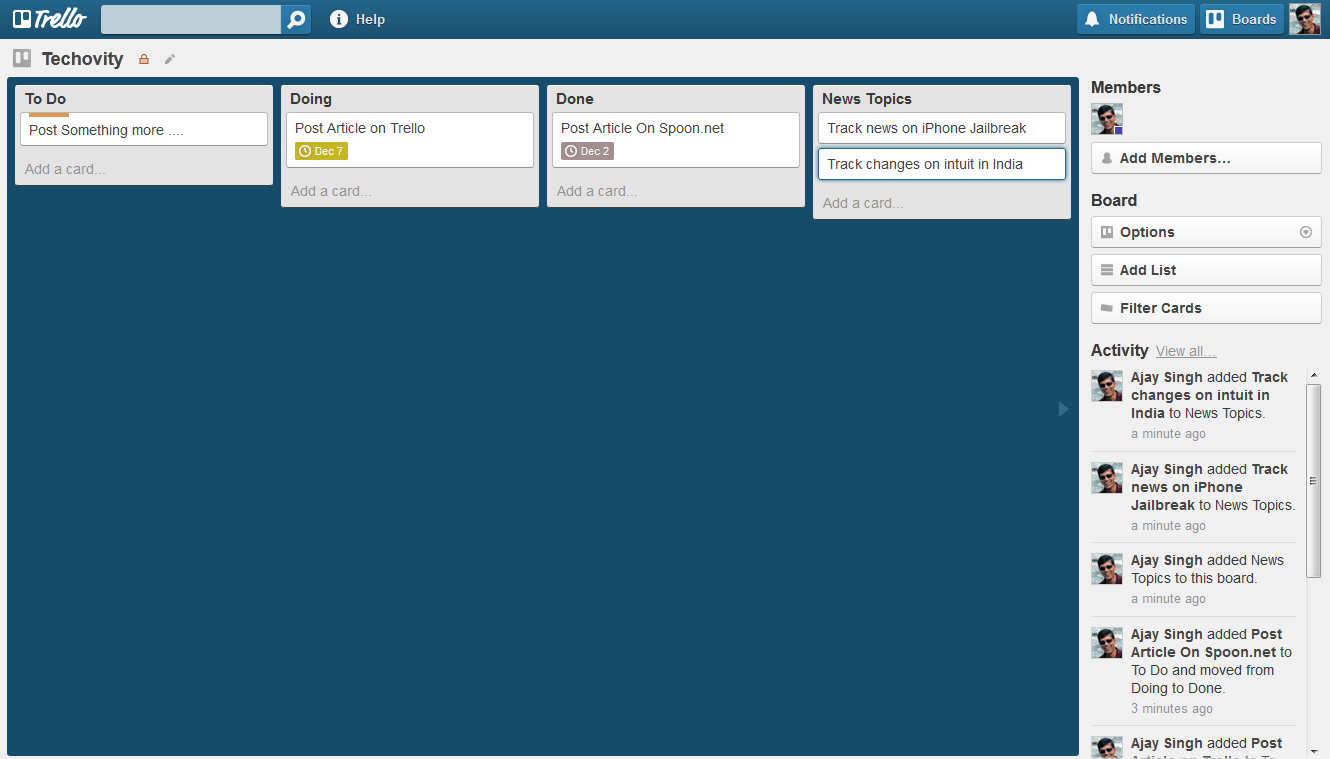Viewport: 1330px width, 759px height.
Task: Open the board Options dropdown
Action: 1206,232
